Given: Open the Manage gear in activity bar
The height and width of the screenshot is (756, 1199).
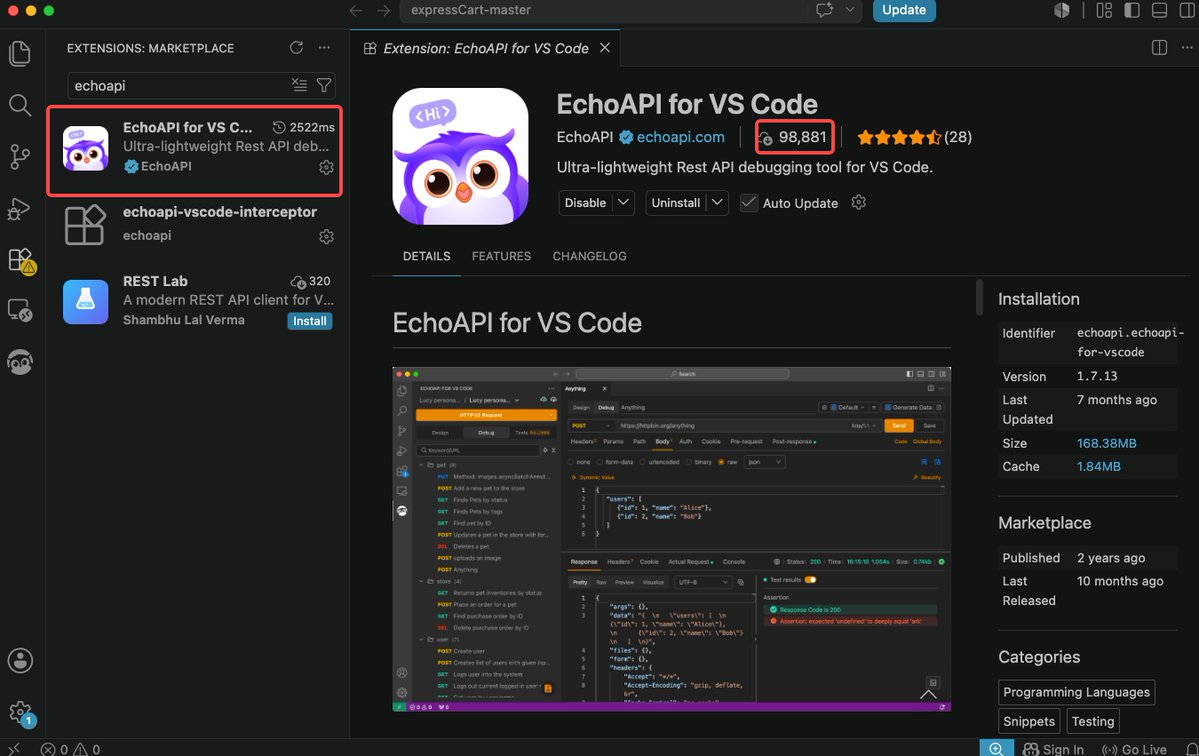Looking at the screenshot, I should pos(20,712).
